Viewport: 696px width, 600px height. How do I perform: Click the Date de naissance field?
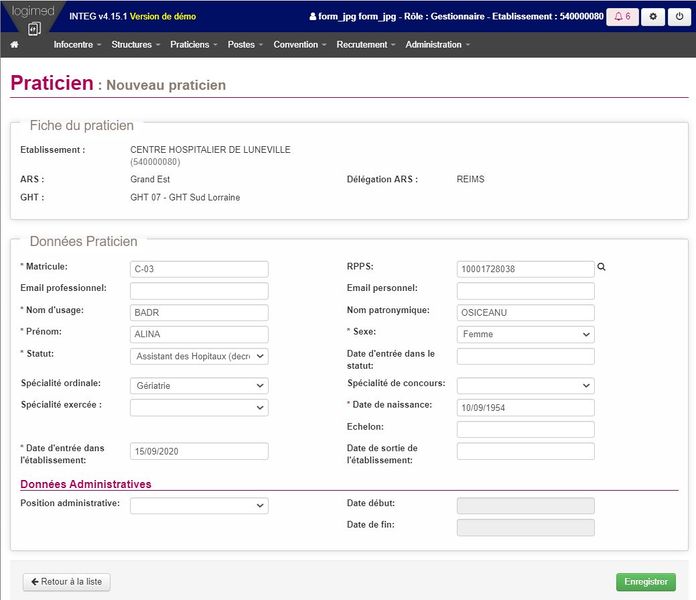point(526,407)
